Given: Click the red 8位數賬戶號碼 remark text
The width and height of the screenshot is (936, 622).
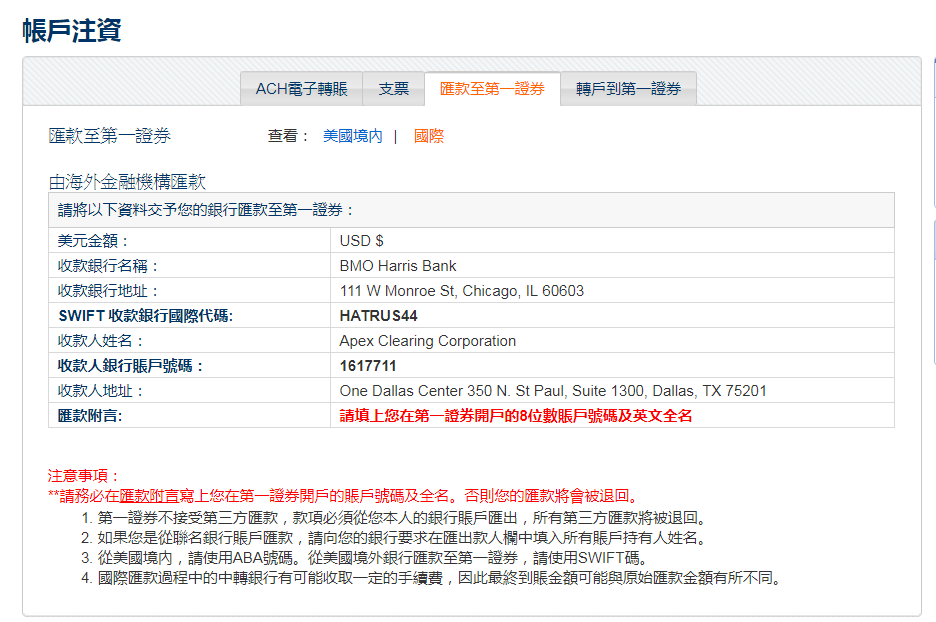Looking at the screenshot, I should click(x=515, y=416).
